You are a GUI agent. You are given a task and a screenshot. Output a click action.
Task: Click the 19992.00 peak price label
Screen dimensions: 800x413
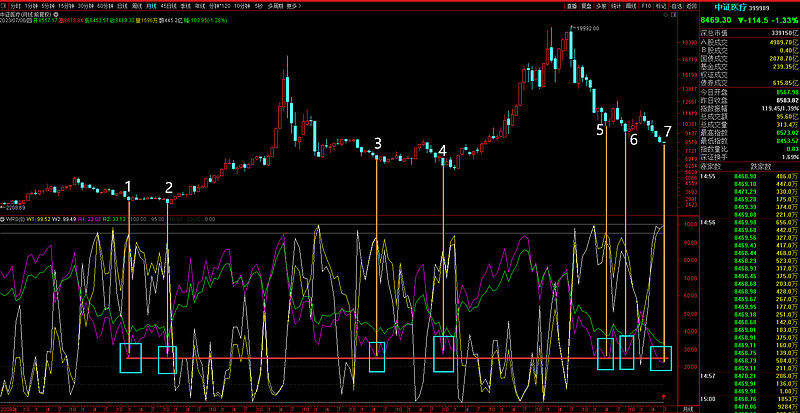tap(587, 30)
